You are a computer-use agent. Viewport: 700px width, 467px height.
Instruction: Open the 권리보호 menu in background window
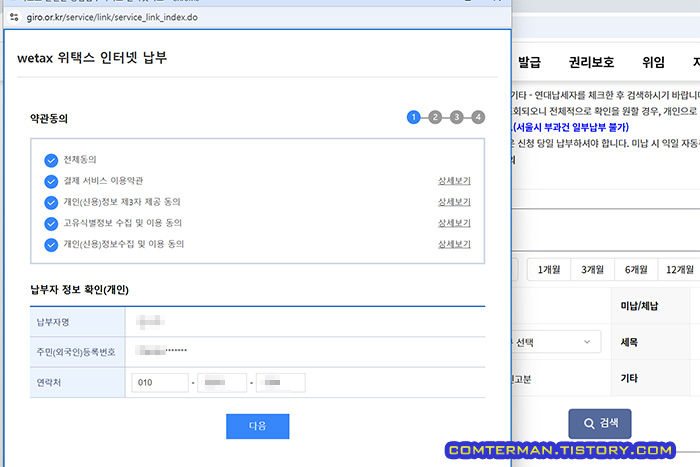pos(592,62)
